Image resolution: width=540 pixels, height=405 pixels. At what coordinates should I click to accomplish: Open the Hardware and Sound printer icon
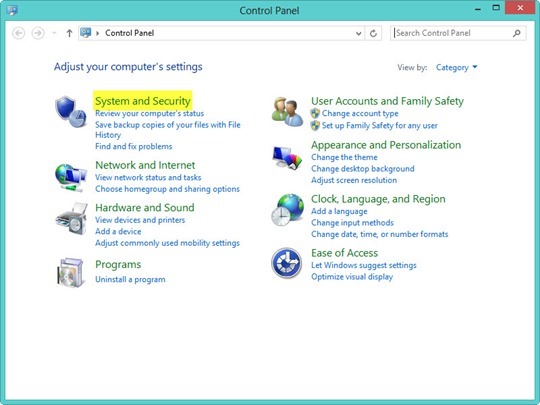click(x=71, y=219)
